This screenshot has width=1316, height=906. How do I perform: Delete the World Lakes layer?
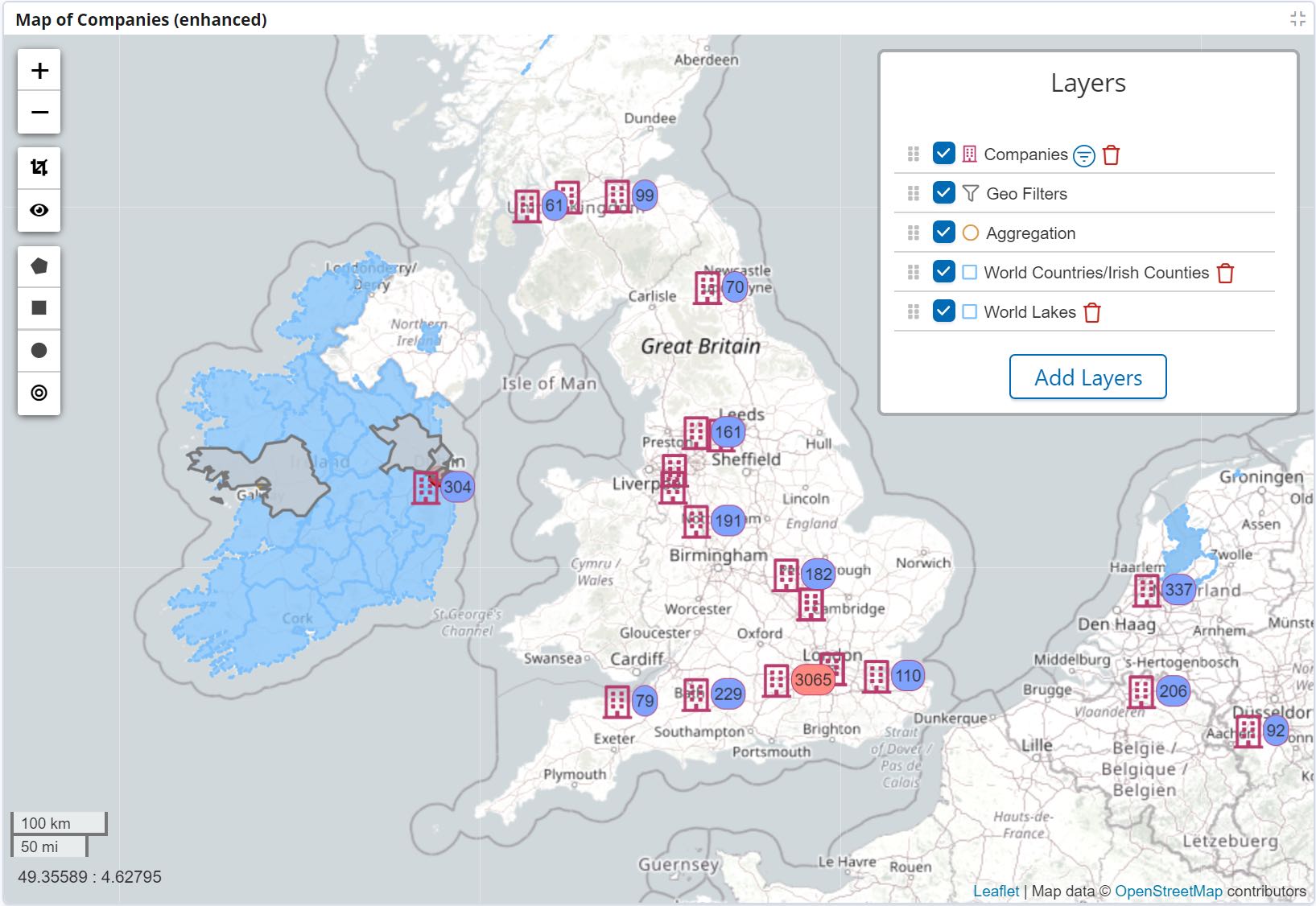(1092, 312)
